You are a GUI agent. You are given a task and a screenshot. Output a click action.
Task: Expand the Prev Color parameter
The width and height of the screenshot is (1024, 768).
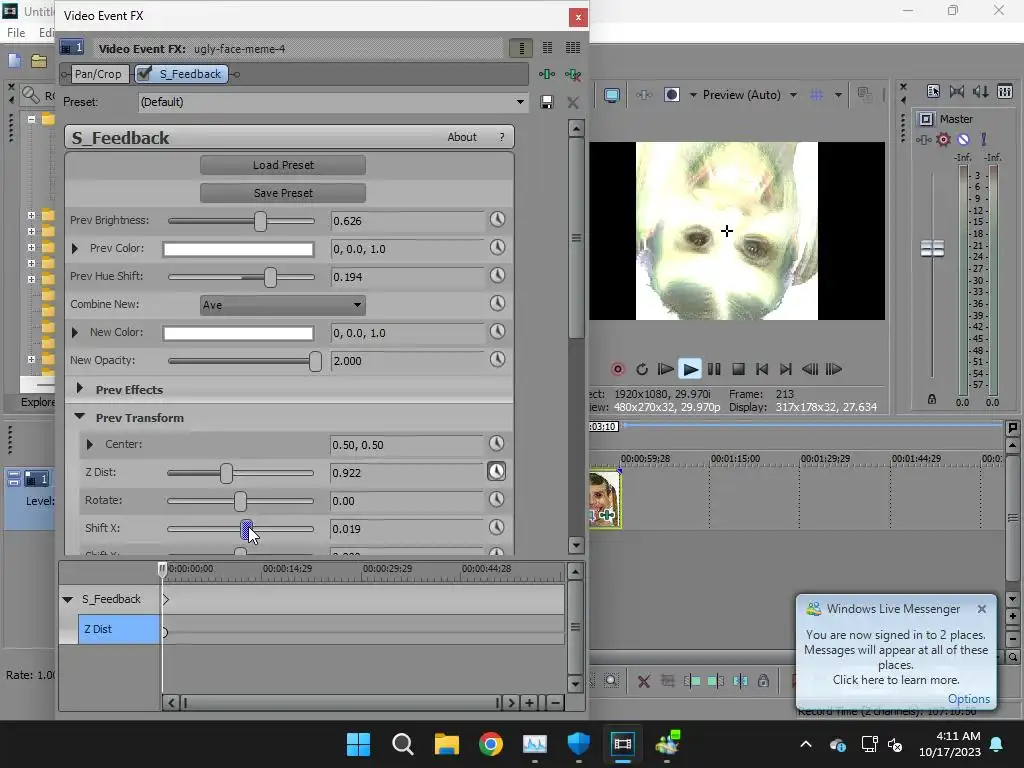pyautogui.click(x=74, y=248)
